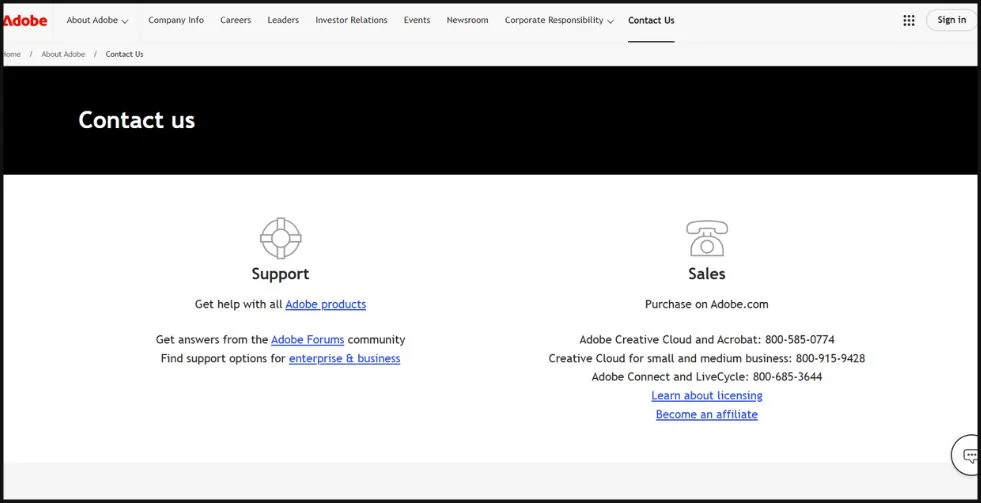Expand the About Adobe dropdown
981x503 pixels.
[98, 20]
